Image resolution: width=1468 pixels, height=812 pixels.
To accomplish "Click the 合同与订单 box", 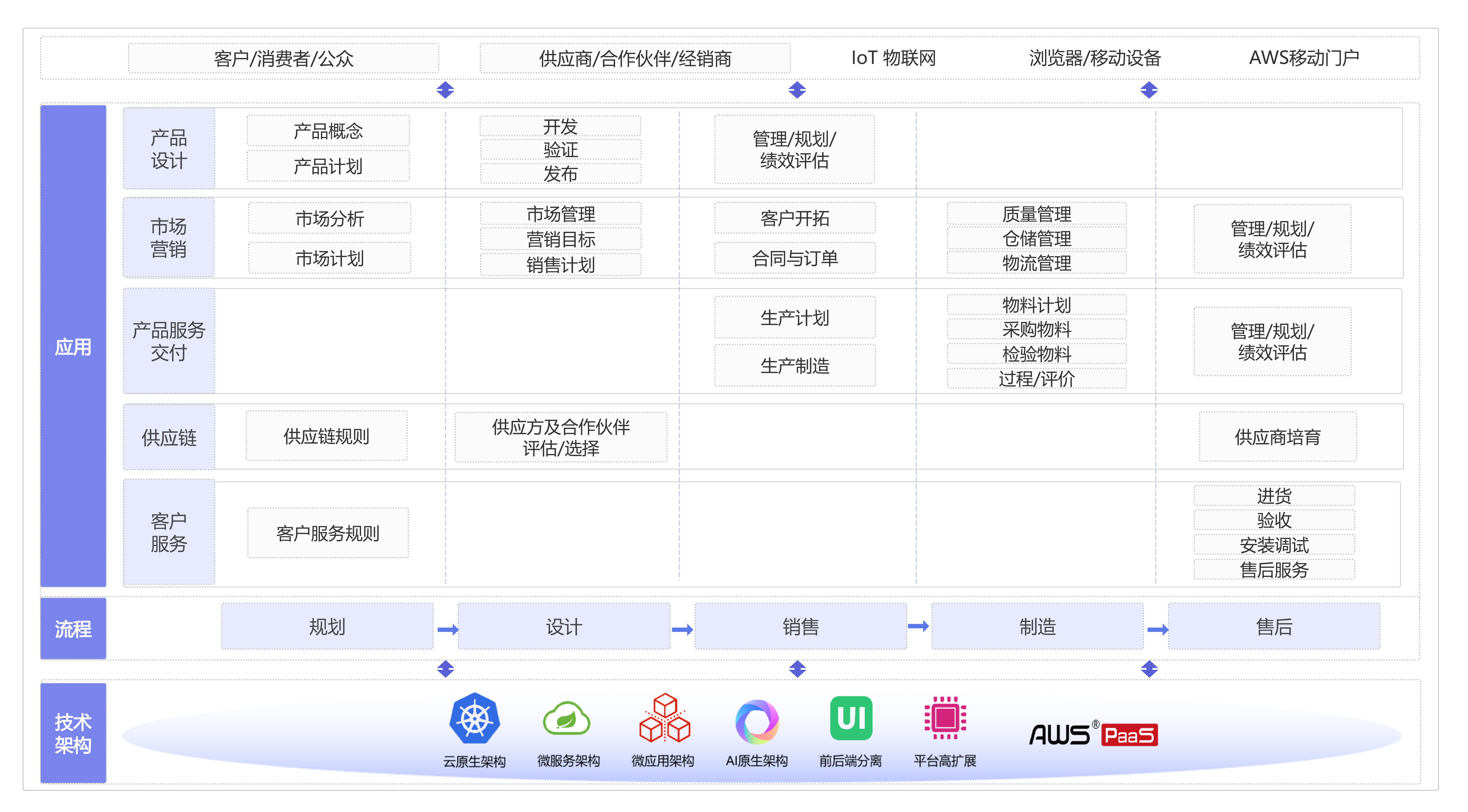I will [x=795, y=258].
